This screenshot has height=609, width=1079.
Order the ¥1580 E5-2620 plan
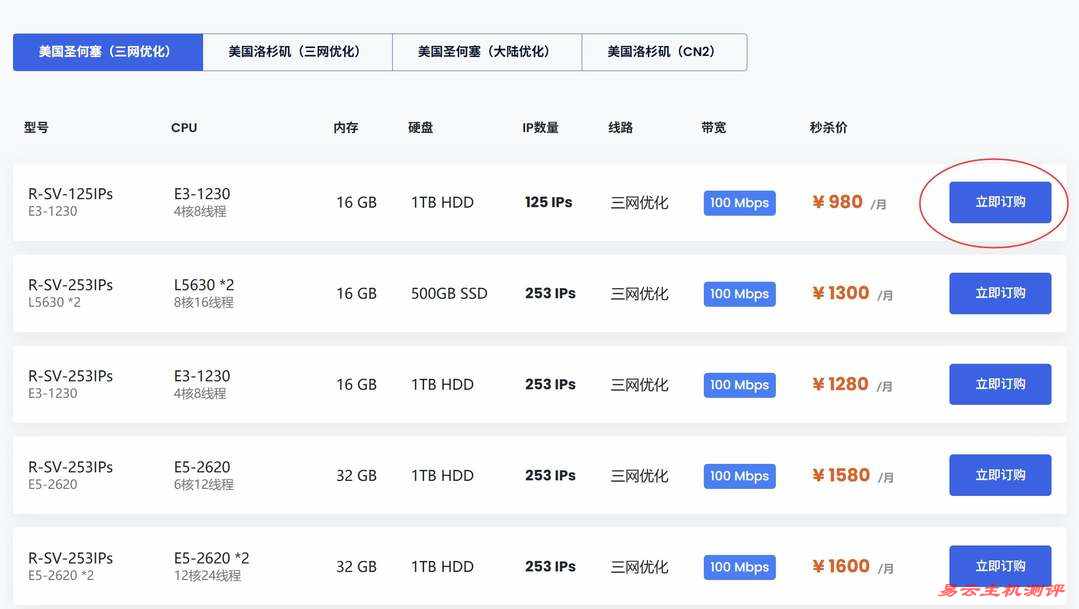1000,475
